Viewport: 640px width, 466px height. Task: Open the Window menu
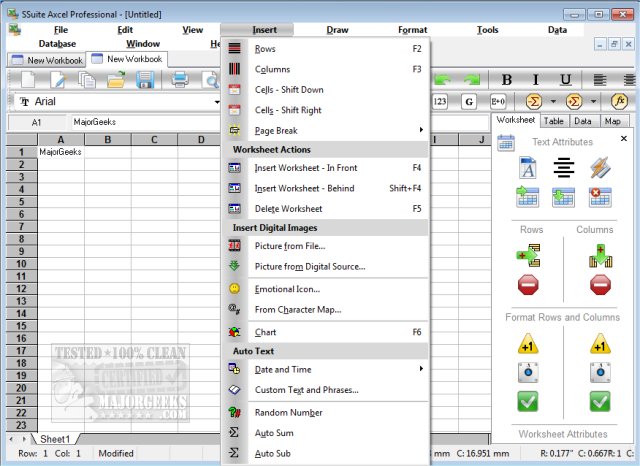coord(143,44)
